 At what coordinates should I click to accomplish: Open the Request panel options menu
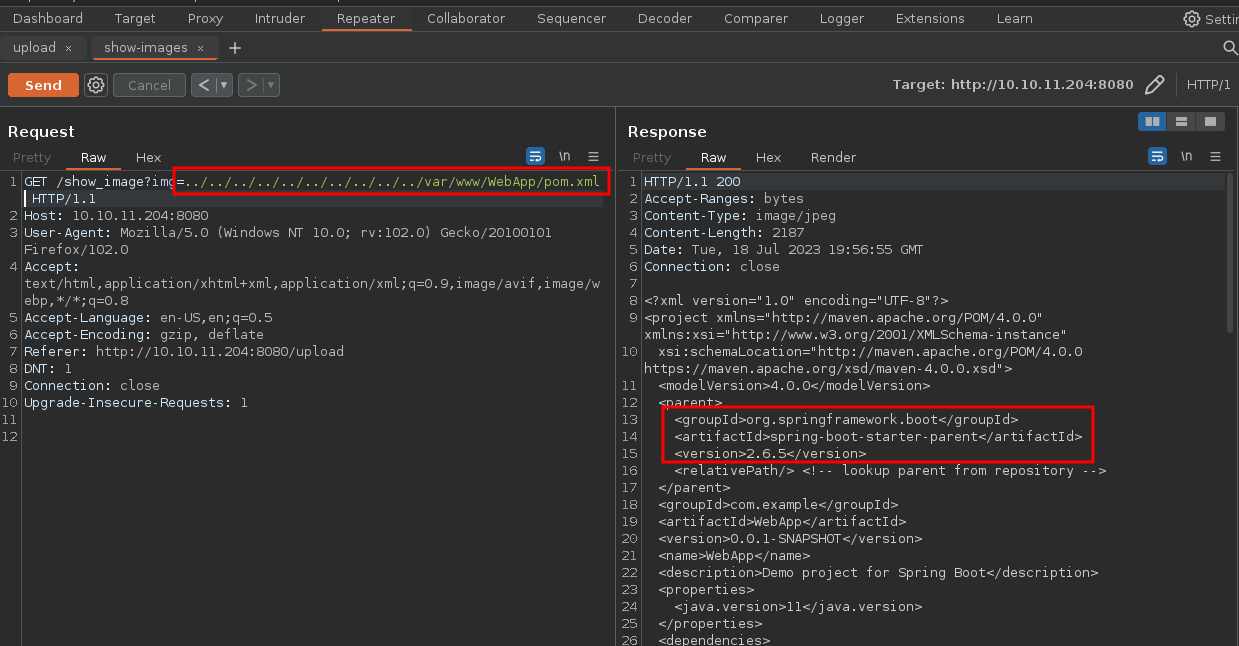point(594,156)
